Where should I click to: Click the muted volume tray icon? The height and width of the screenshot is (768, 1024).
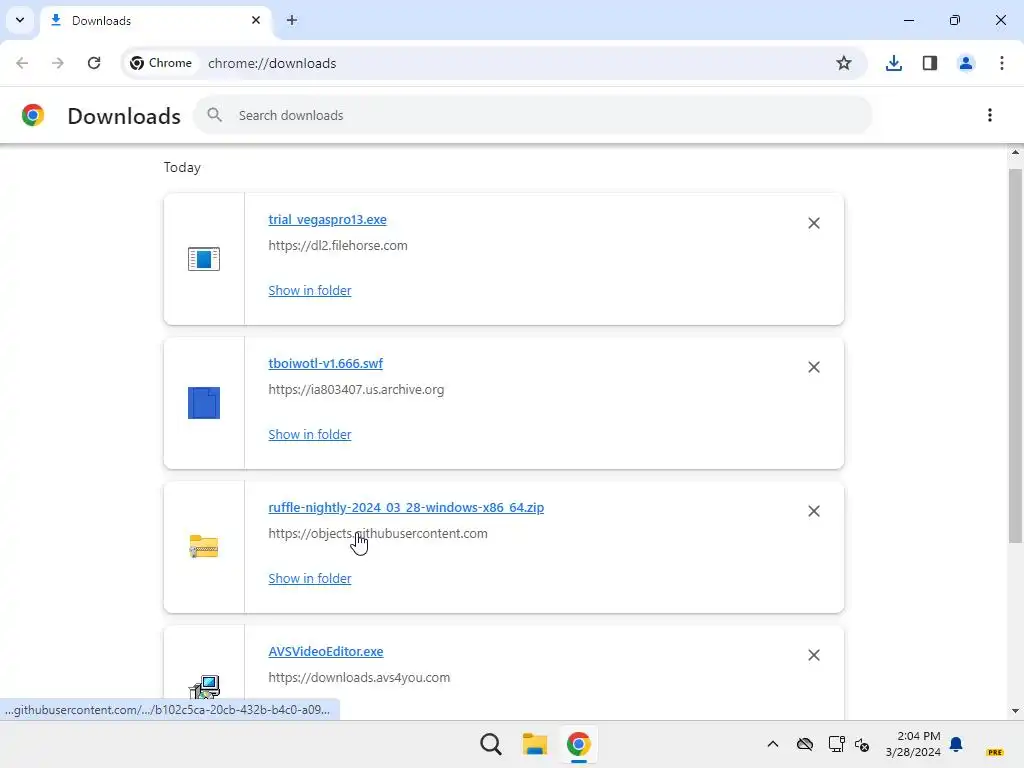[x=862, y=744]
